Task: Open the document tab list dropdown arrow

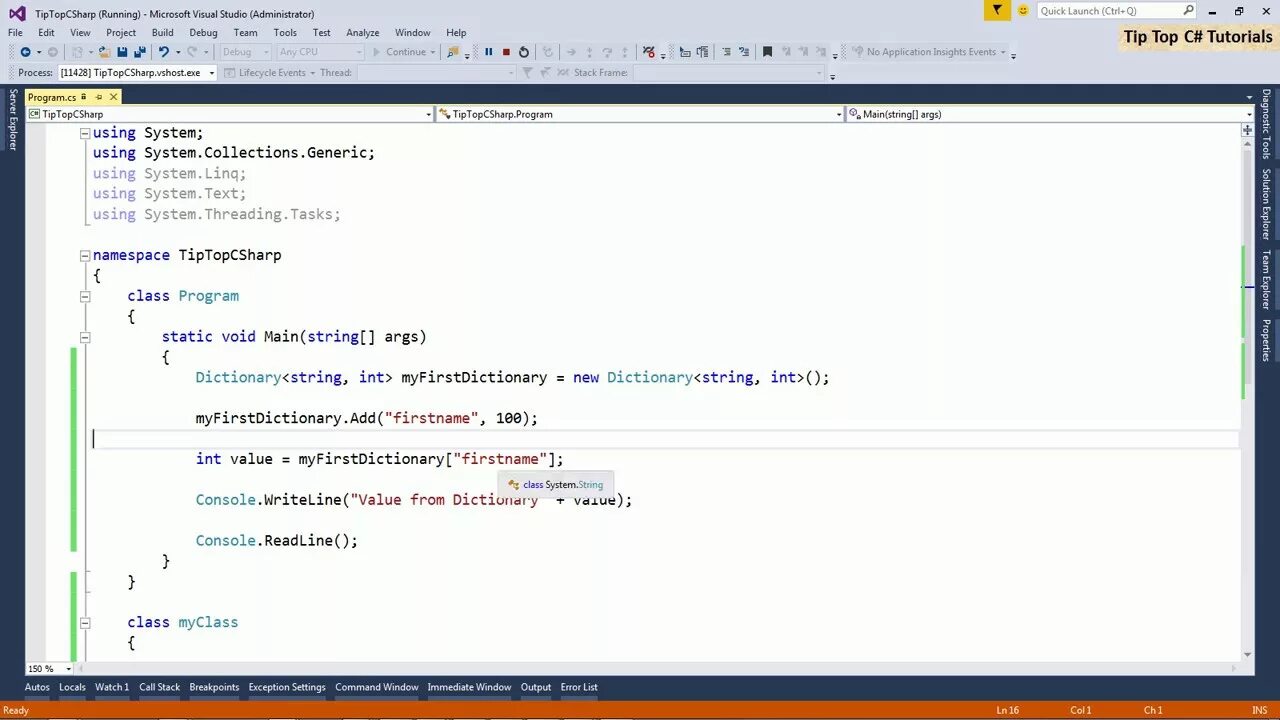Action: (1250, 98)
